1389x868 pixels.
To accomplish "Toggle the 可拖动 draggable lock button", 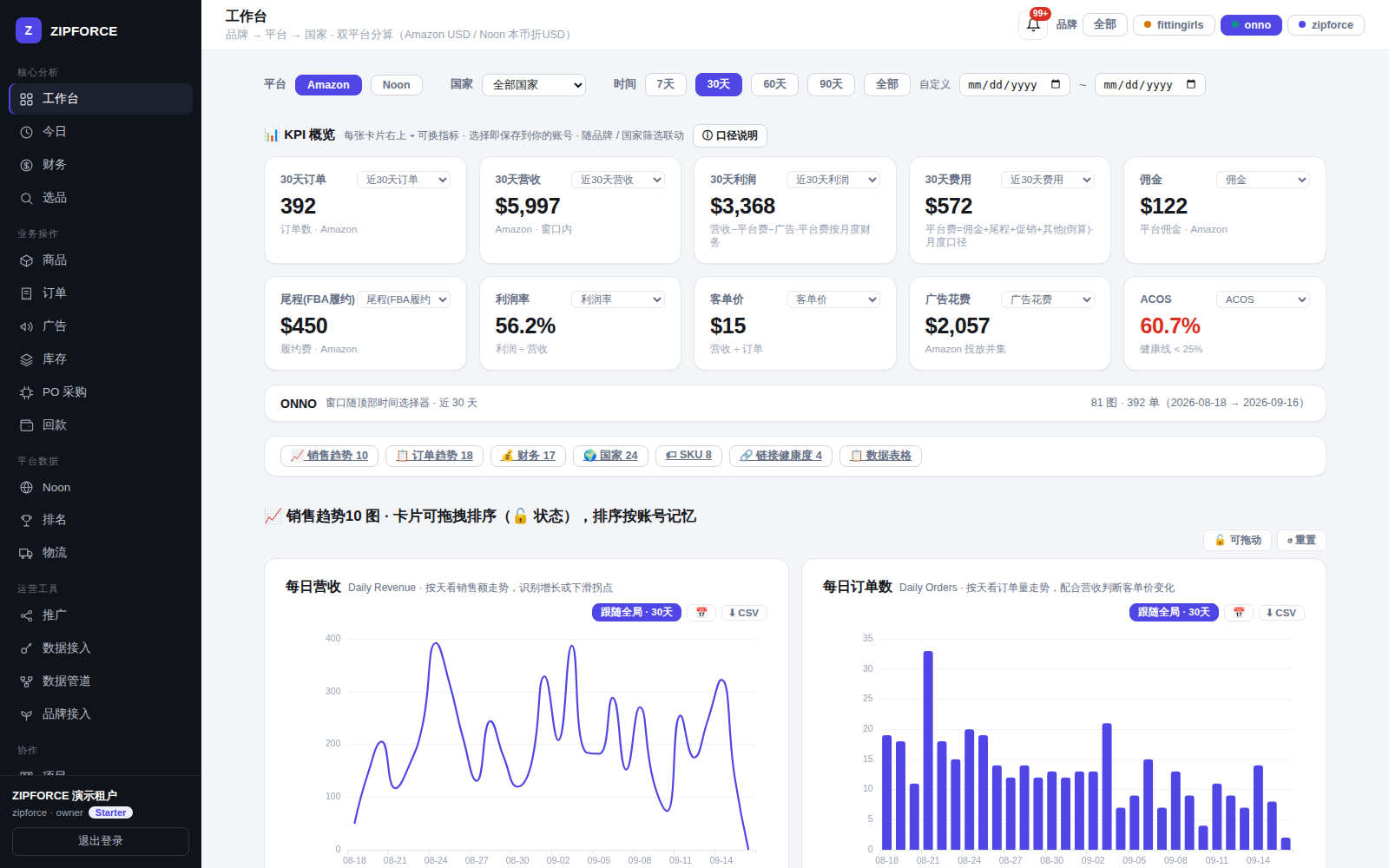I will click(x=1237, y=540).
